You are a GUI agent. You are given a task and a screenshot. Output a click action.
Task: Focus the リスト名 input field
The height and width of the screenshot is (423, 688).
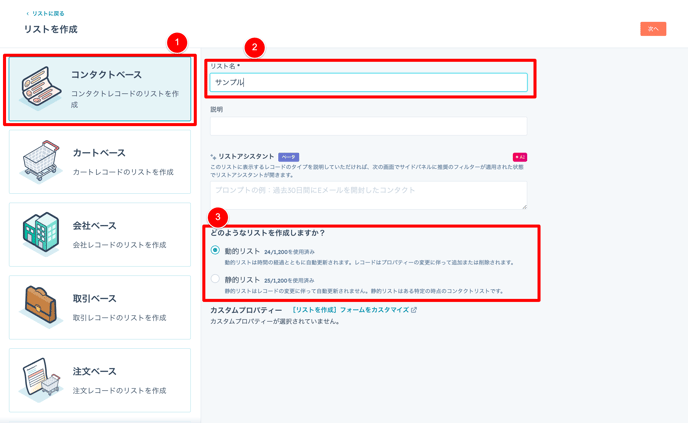[x=369, y=82]
